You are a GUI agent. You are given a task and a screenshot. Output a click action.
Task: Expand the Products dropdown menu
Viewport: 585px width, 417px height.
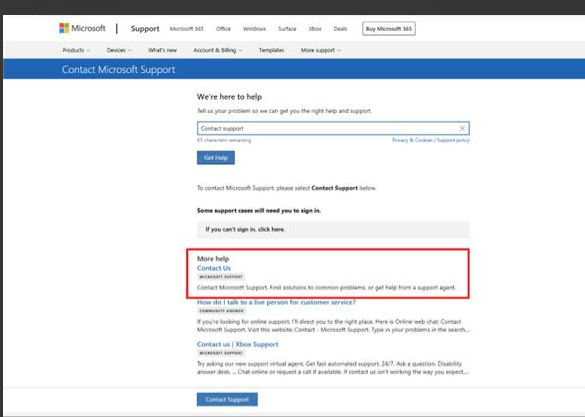coord(76,50)
